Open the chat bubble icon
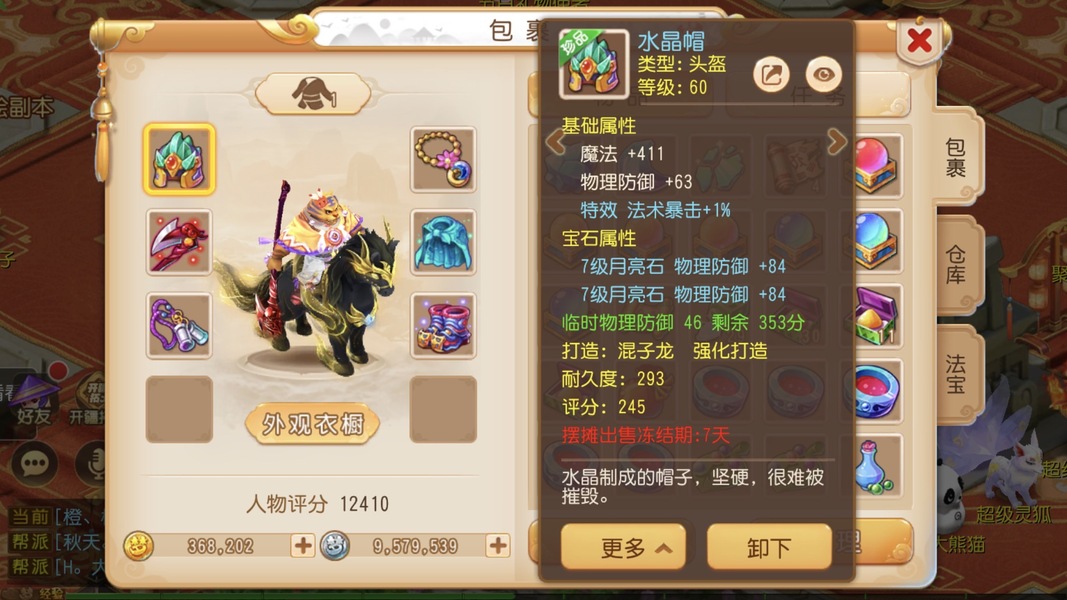1067x600 pixels. [34, 464]
